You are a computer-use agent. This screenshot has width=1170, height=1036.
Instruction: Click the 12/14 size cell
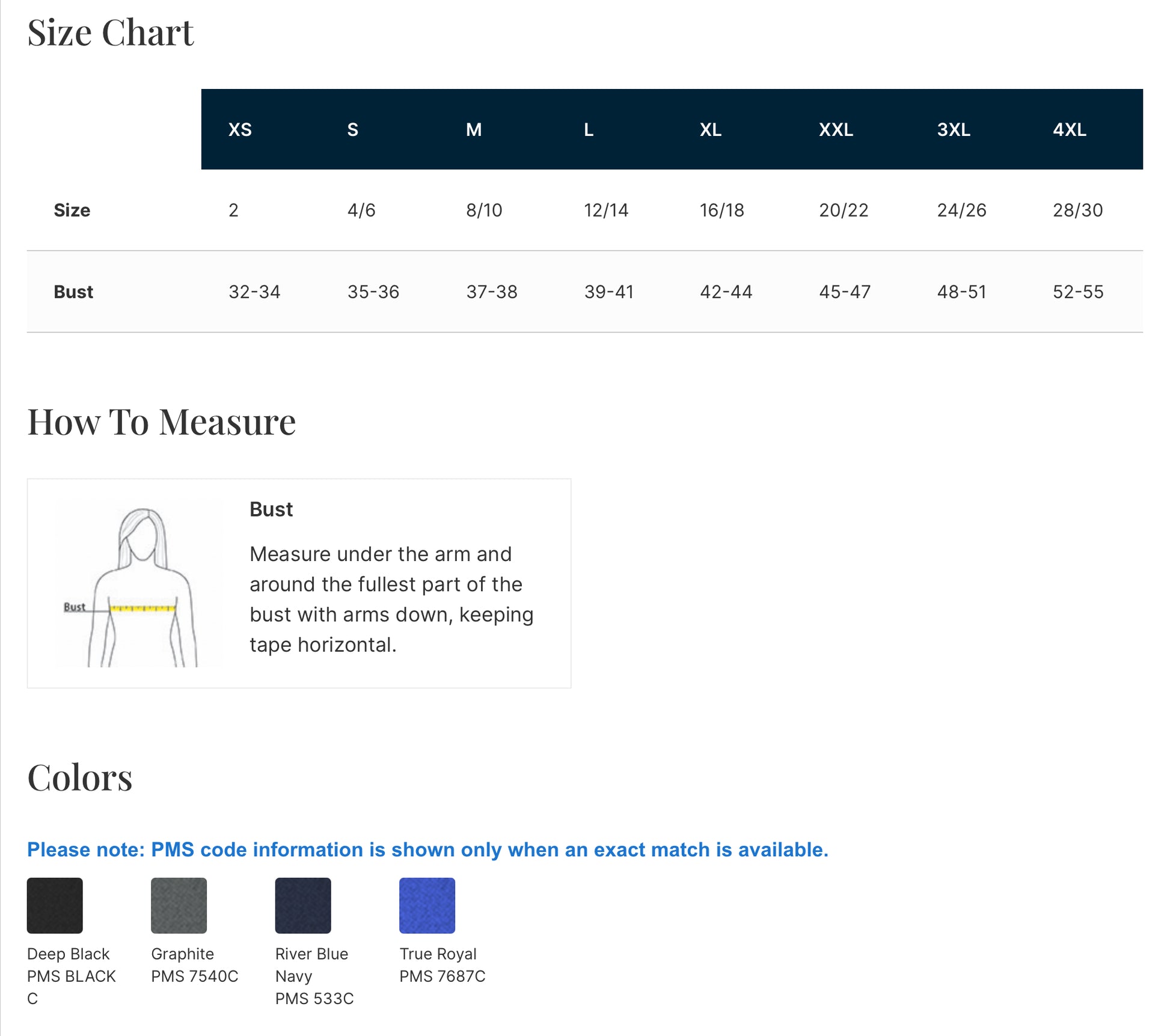[606, 210]
